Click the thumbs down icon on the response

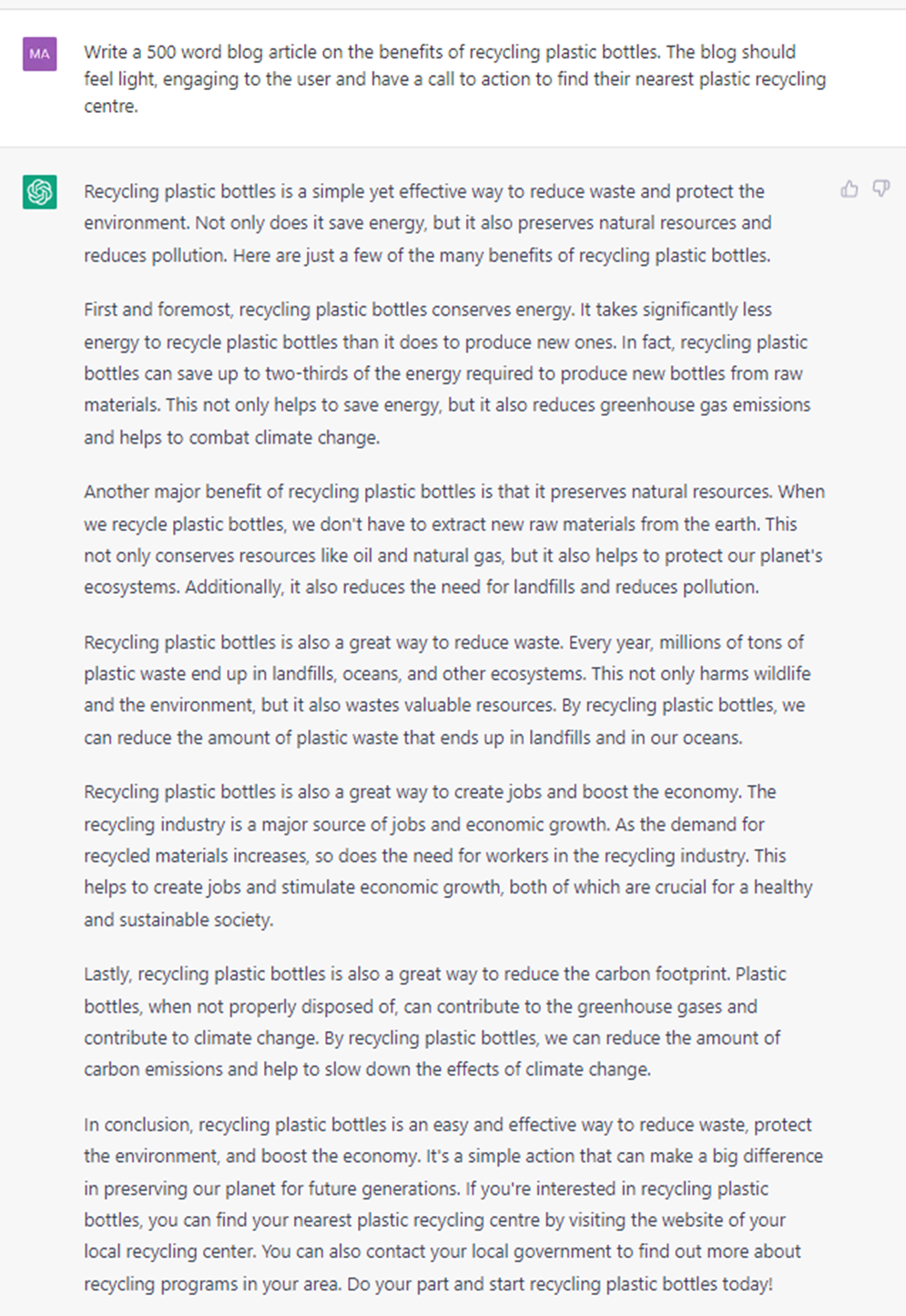coord(881,189)
